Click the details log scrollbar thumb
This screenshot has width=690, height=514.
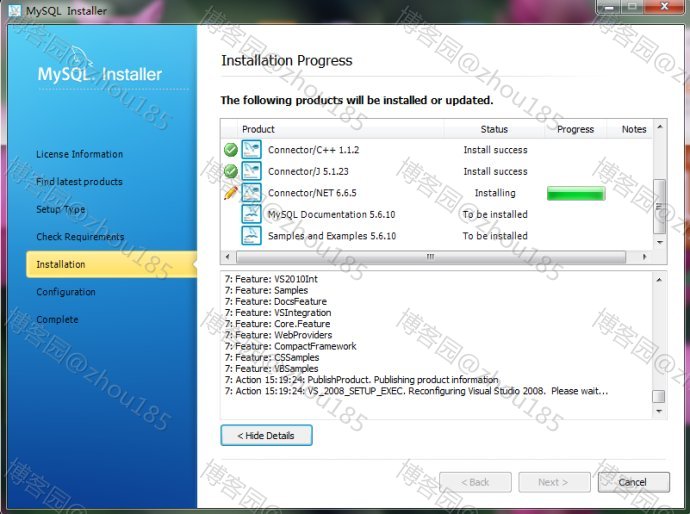coord(659,396)
